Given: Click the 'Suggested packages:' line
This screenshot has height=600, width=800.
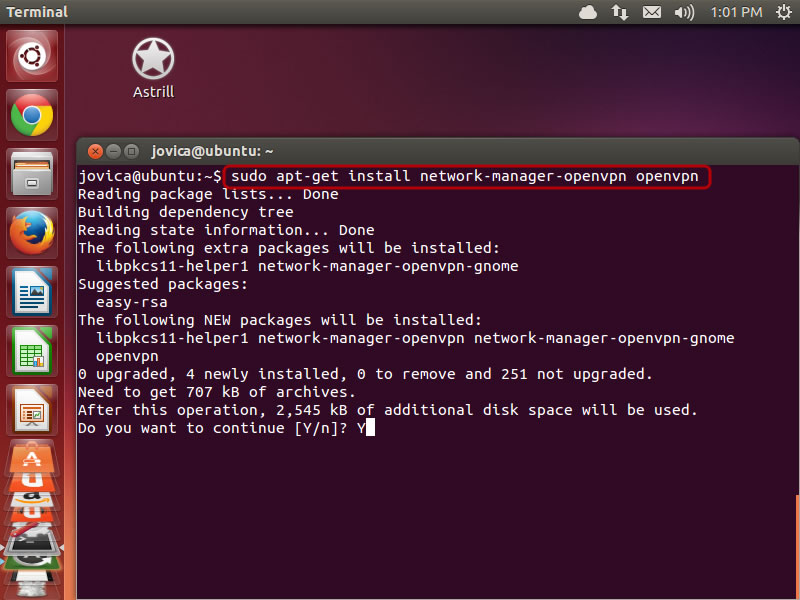Looking at the screenshot, I should tap(163, 284).
